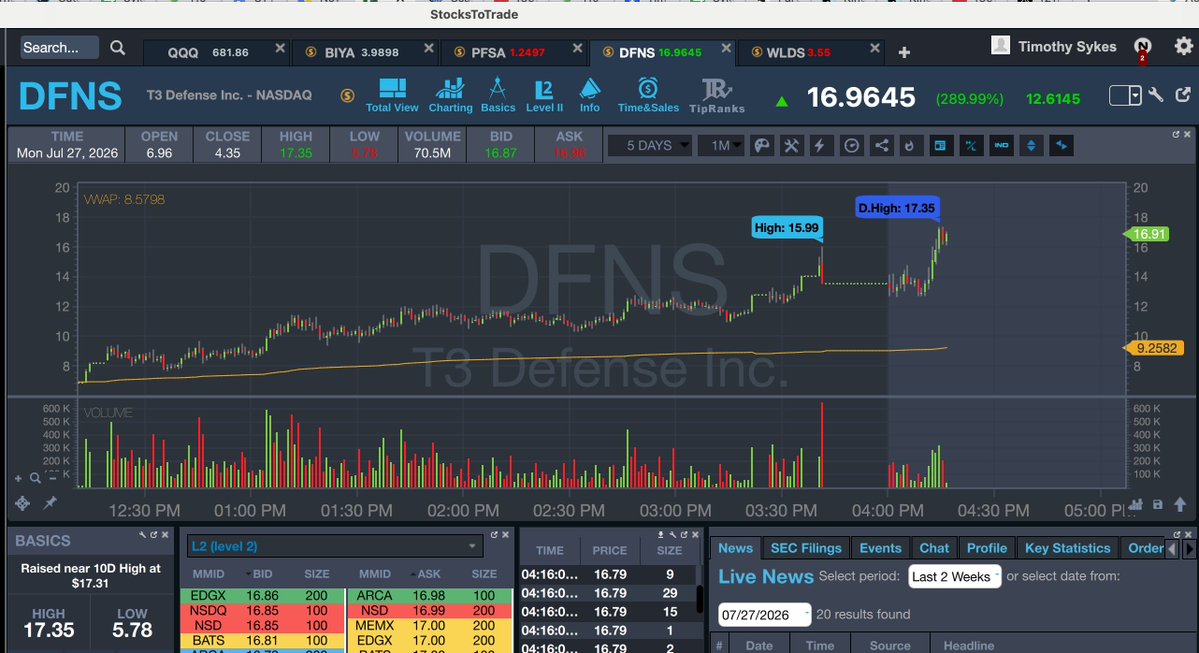Expand the L2 (level 2) dropdown
The image size is (1199, 653).
[334, 546]
